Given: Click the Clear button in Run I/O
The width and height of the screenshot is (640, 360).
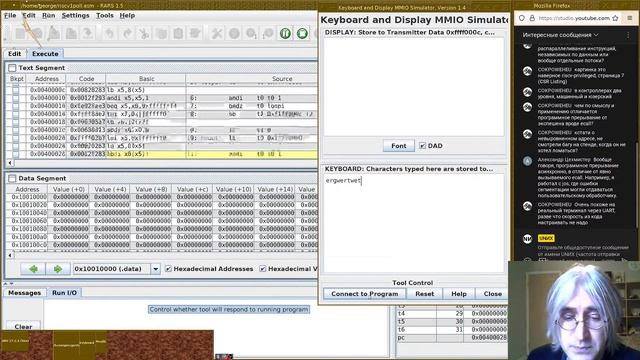Looking at the screenshot, I should [x=23, y=327].
